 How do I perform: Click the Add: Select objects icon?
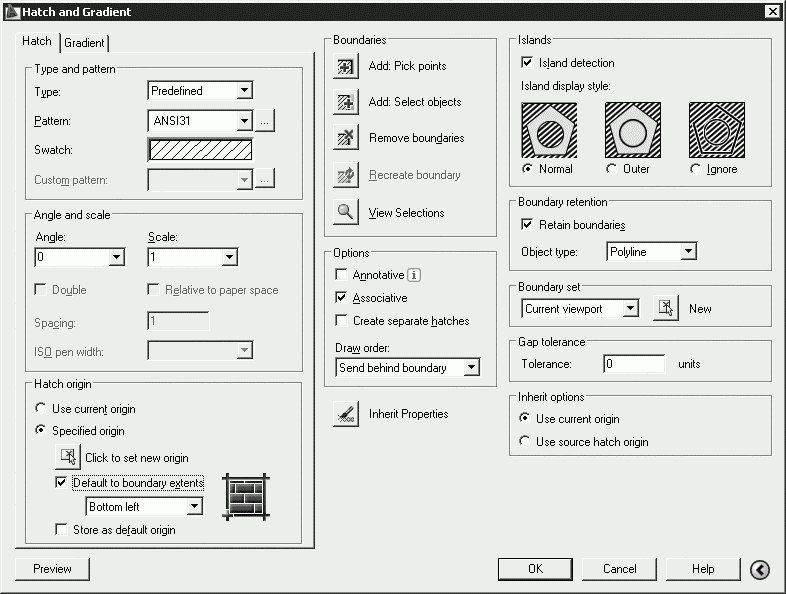click(346, 102)
